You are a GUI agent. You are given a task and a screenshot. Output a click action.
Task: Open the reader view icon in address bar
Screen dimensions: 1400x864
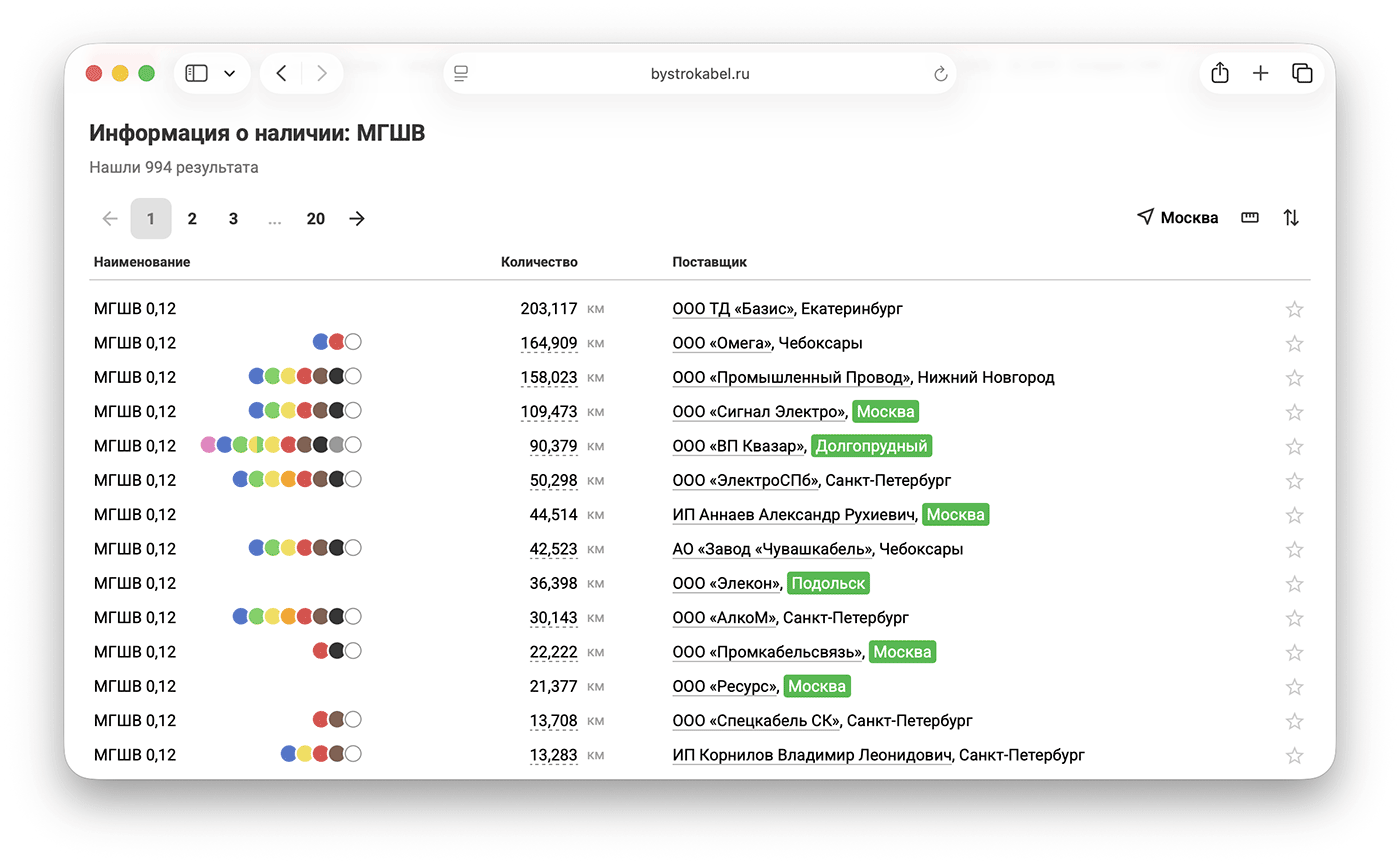[461, 73]
